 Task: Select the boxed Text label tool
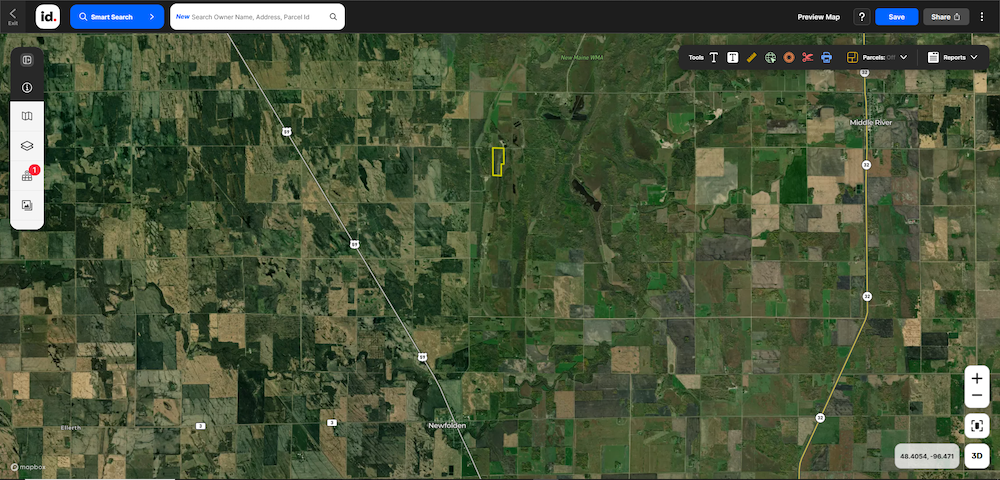point(733,58)
